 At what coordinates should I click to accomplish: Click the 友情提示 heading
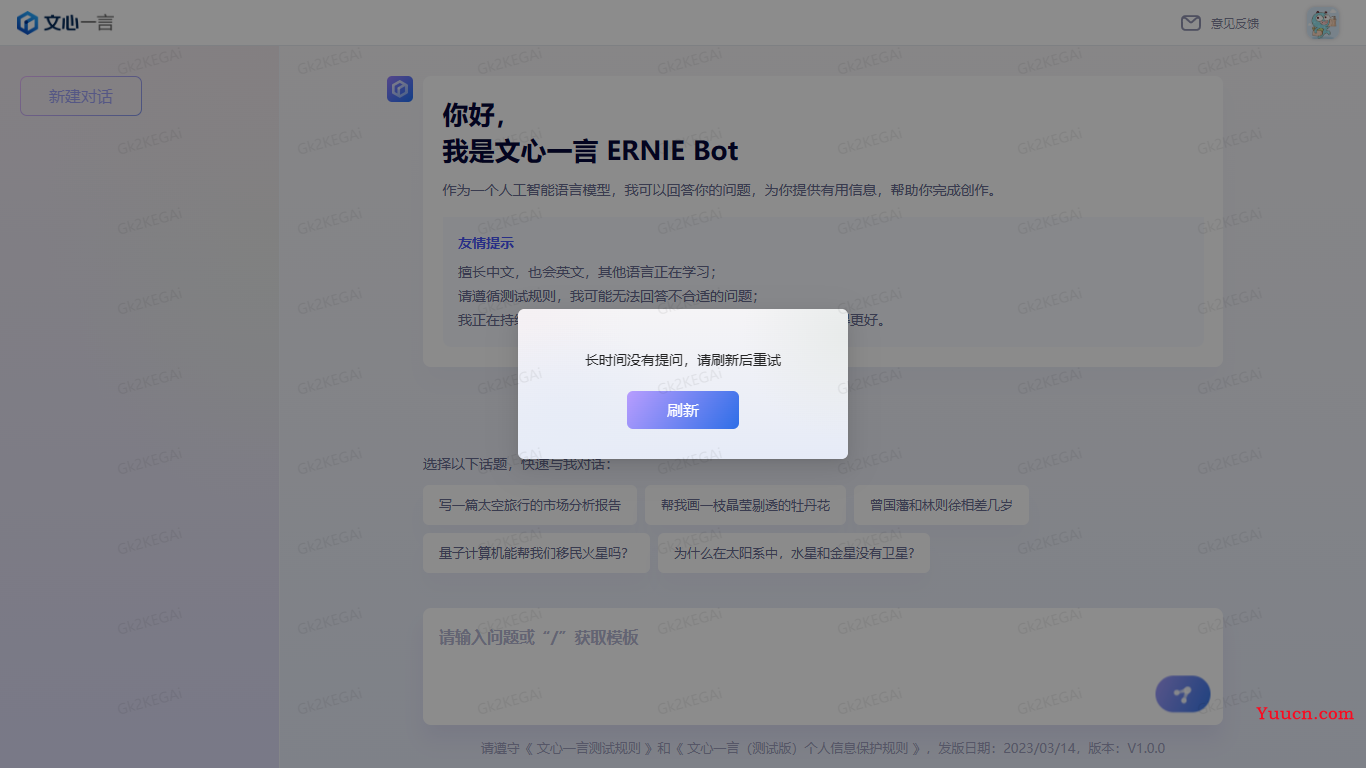click(486, 243)
